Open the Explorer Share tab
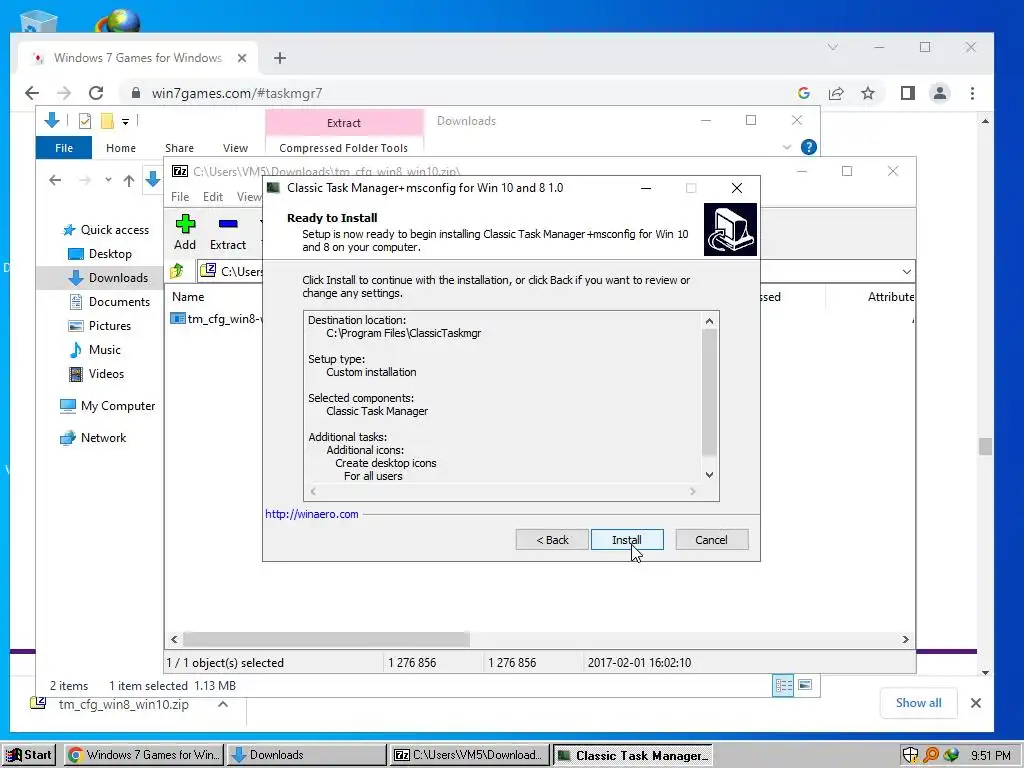 pyautogui.click(x=180, y=148)
